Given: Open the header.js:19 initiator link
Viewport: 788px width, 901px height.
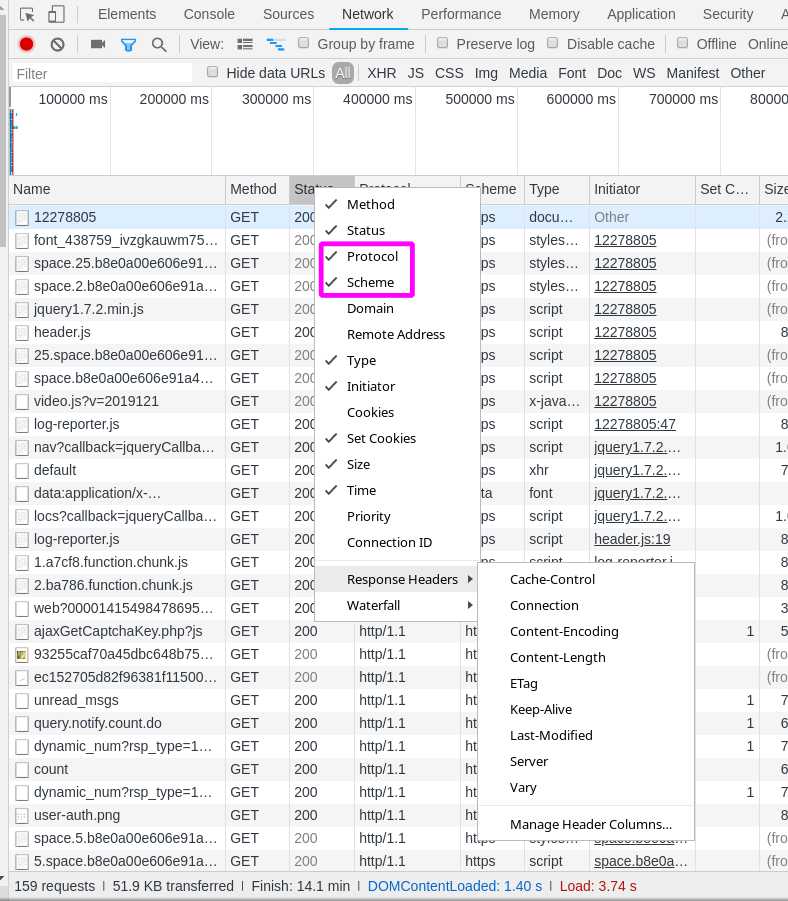Looking at the screenshot, I should tap(632, 540).
